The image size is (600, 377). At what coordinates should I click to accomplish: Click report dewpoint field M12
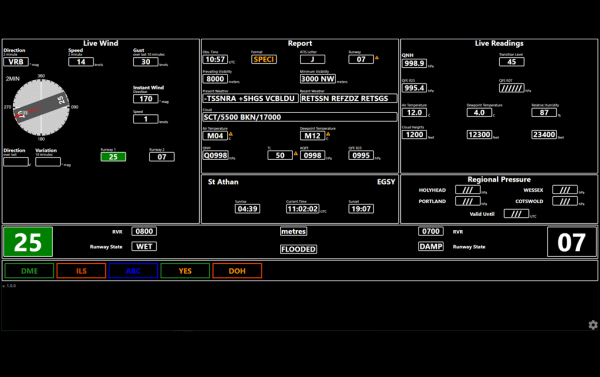[x=313, y=135]
